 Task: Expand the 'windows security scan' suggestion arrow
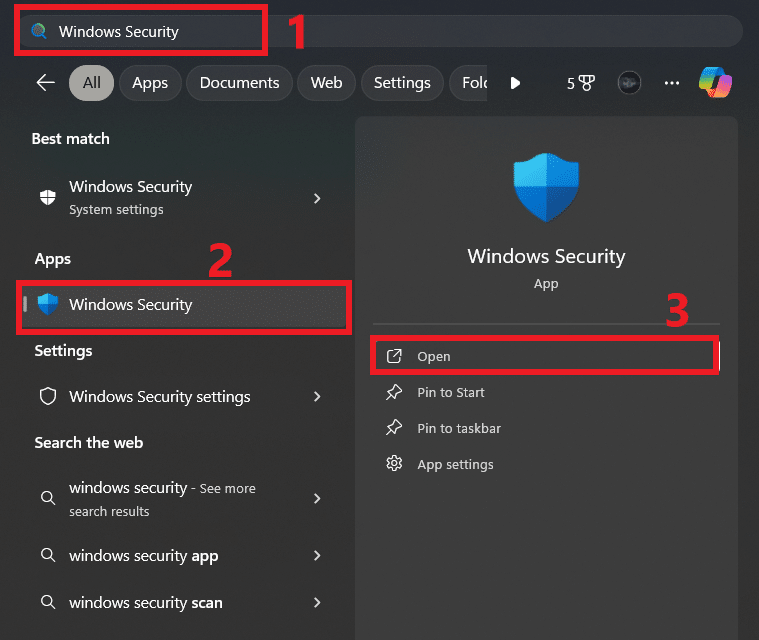point(317,602)
